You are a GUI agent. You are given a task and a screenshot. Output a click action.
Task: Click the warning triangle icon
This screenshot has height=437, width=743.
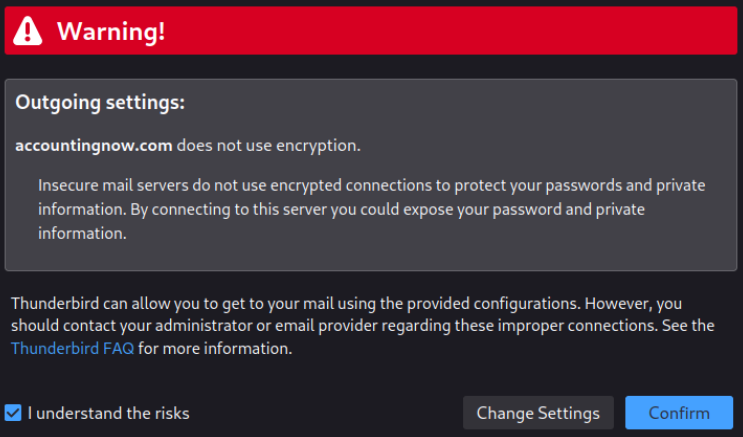point(29,31)
